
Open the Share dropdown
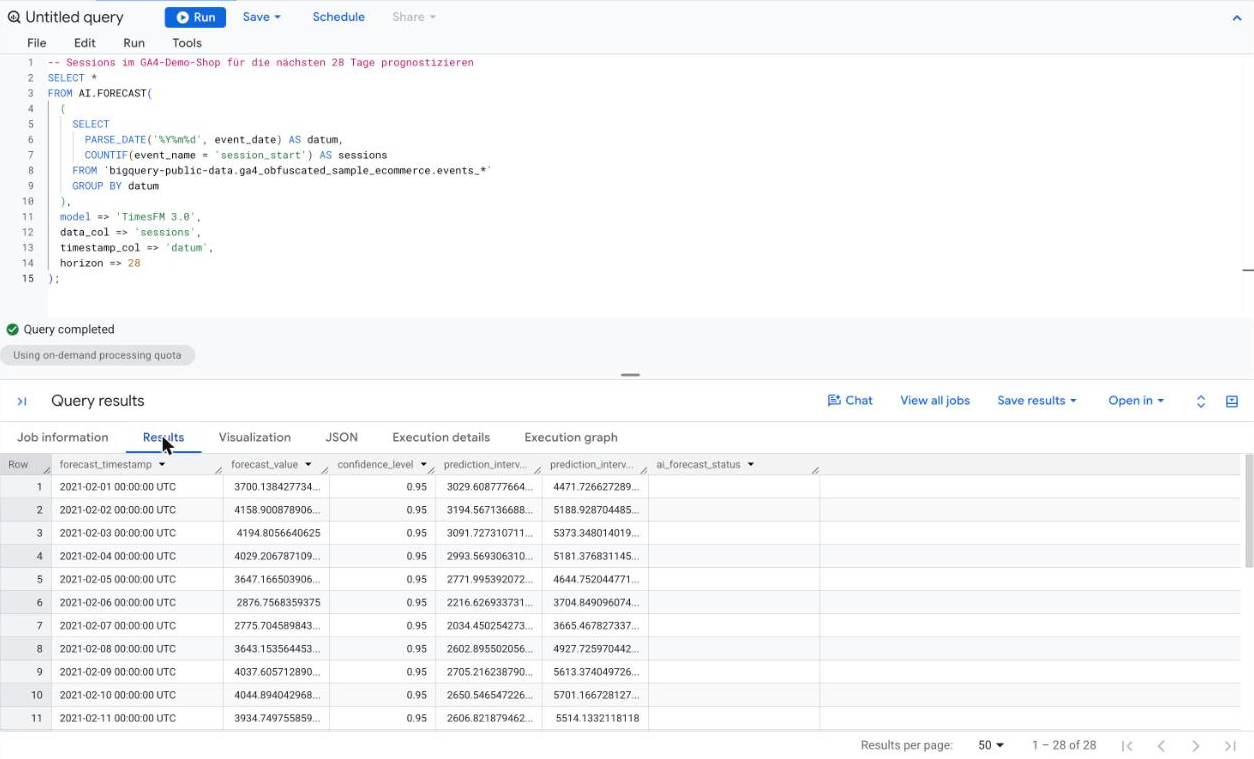point(414,17)
